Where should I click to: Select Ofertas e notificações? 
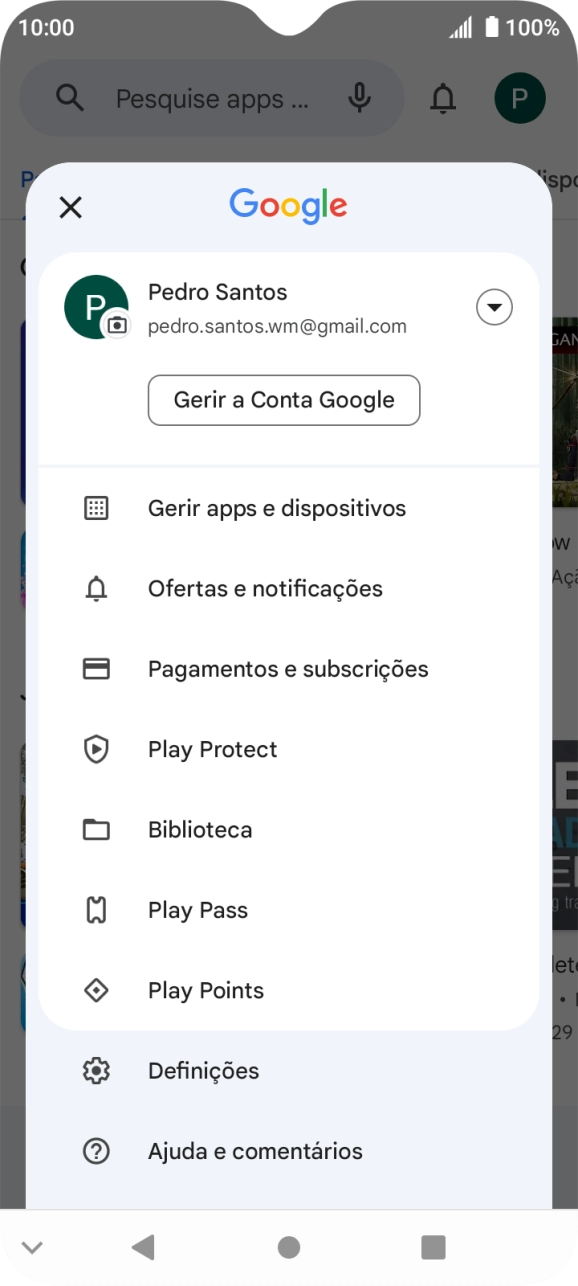coord(265,588)
